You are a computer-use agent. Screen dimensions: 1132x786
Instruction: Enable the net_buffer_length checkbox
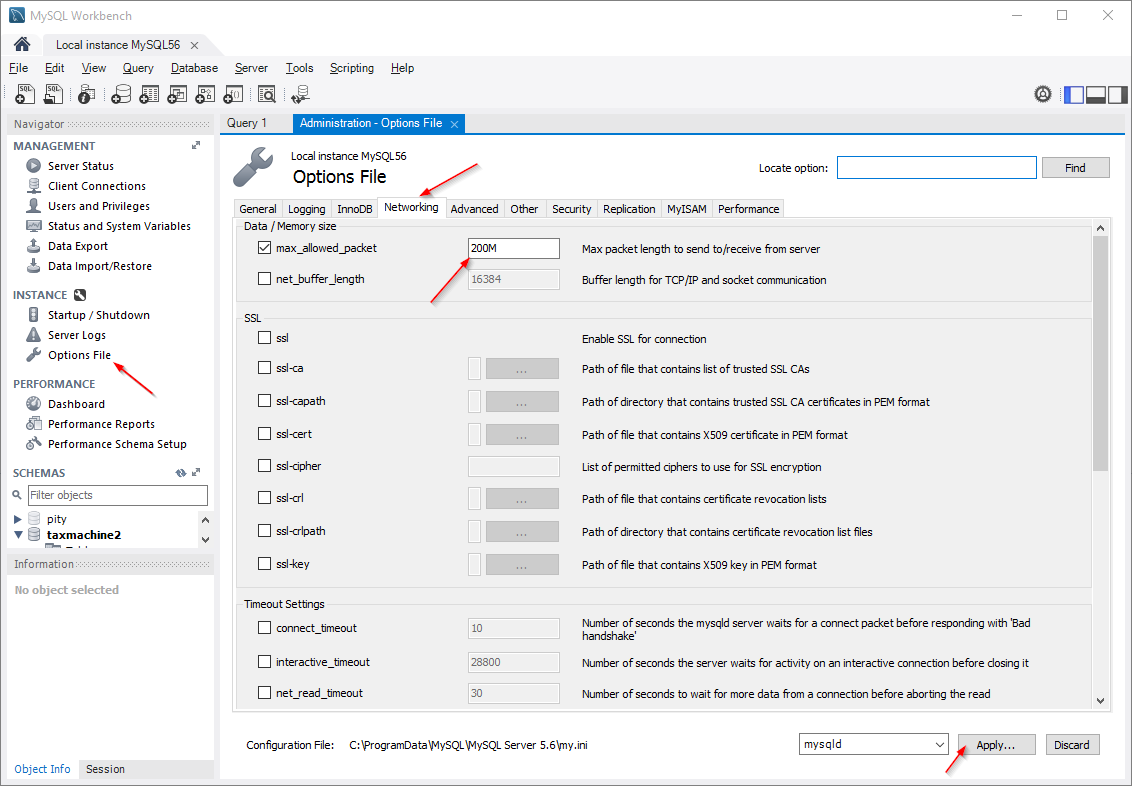click(265, 280)
